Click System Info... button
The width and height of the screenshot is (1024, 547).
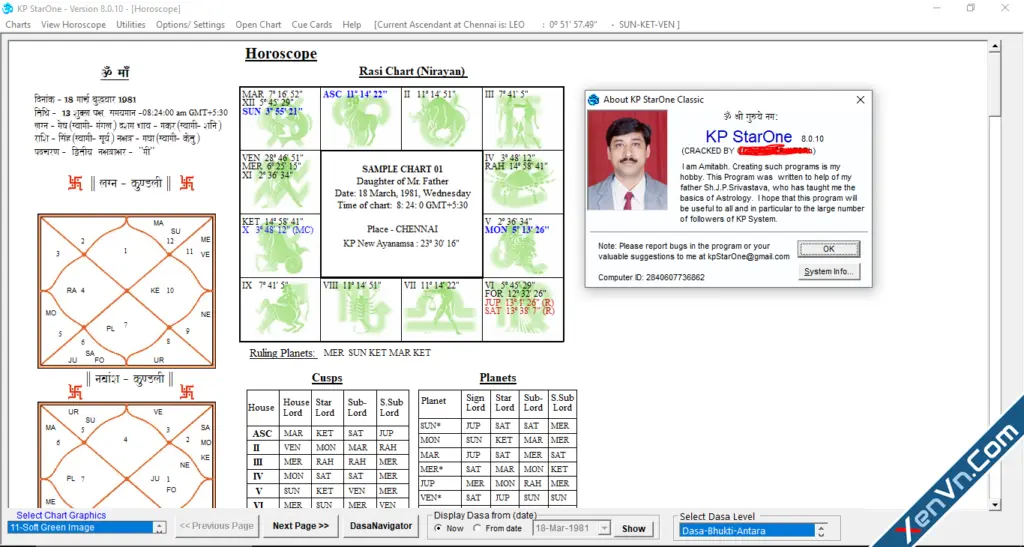(x=829, y=272)
